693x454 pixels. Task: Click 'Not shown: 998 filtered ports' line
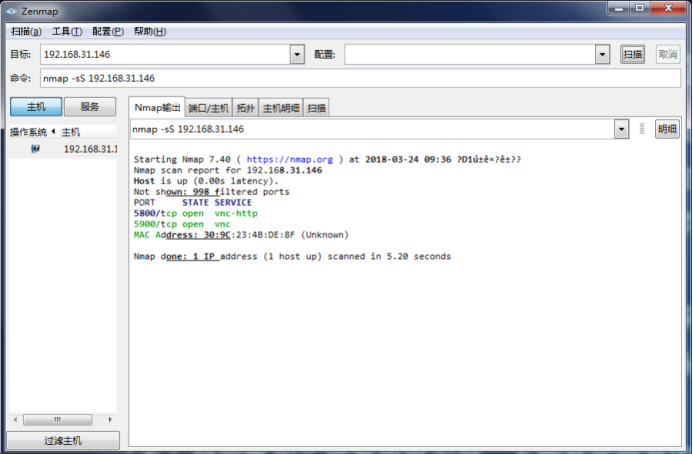[x=212, y=192]
